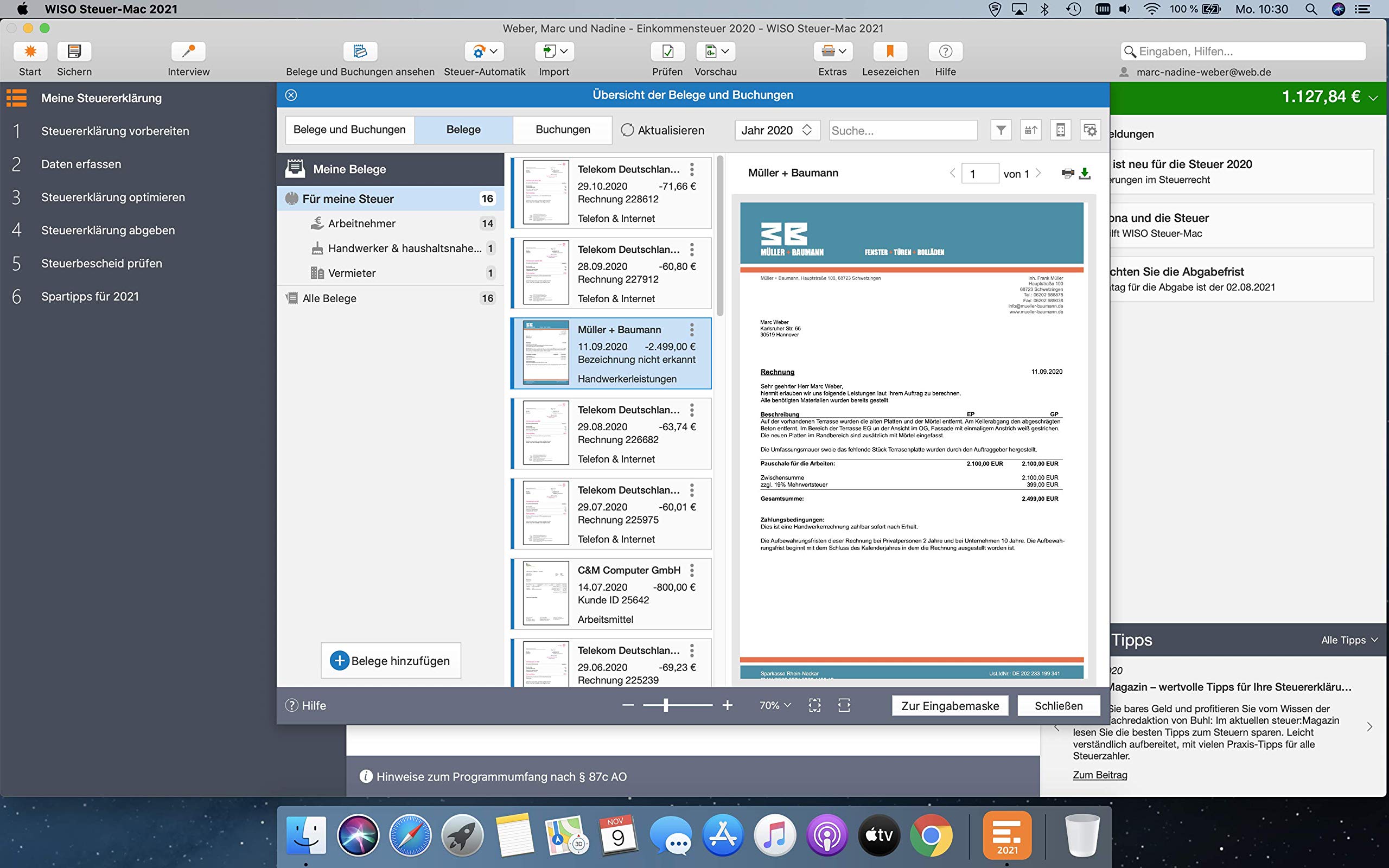
Task: Click the Suche search field
Action: 903,130
